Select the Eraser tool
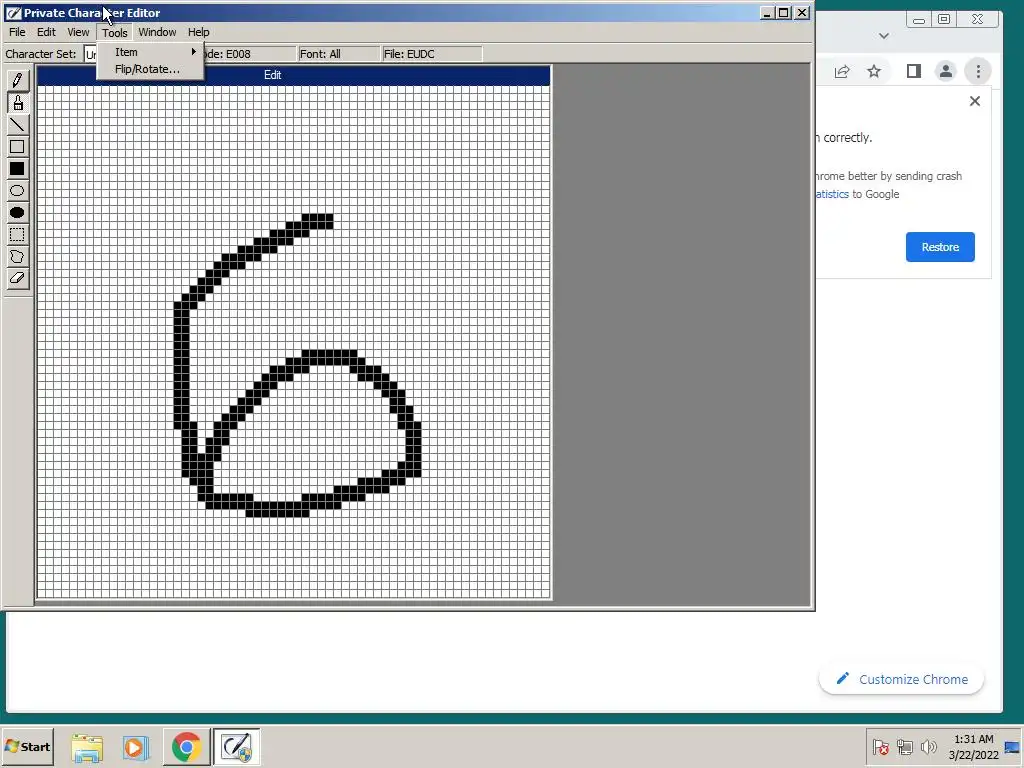This screenshot has width=1024, height=768. click(18, 278)
